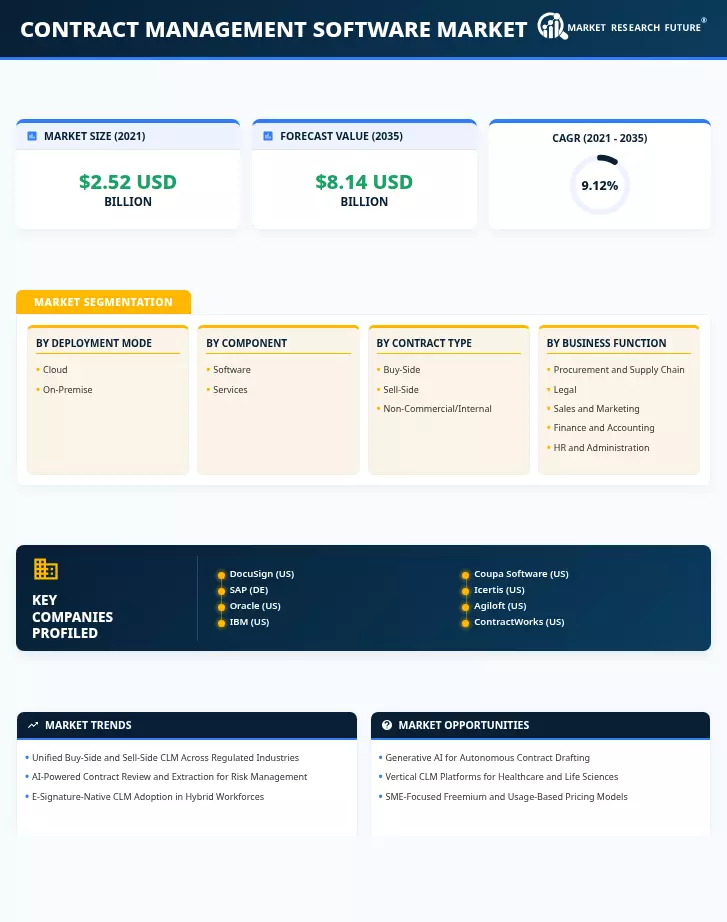
Task: Click the Market Opportunities panel header
Action: (540, 725)
